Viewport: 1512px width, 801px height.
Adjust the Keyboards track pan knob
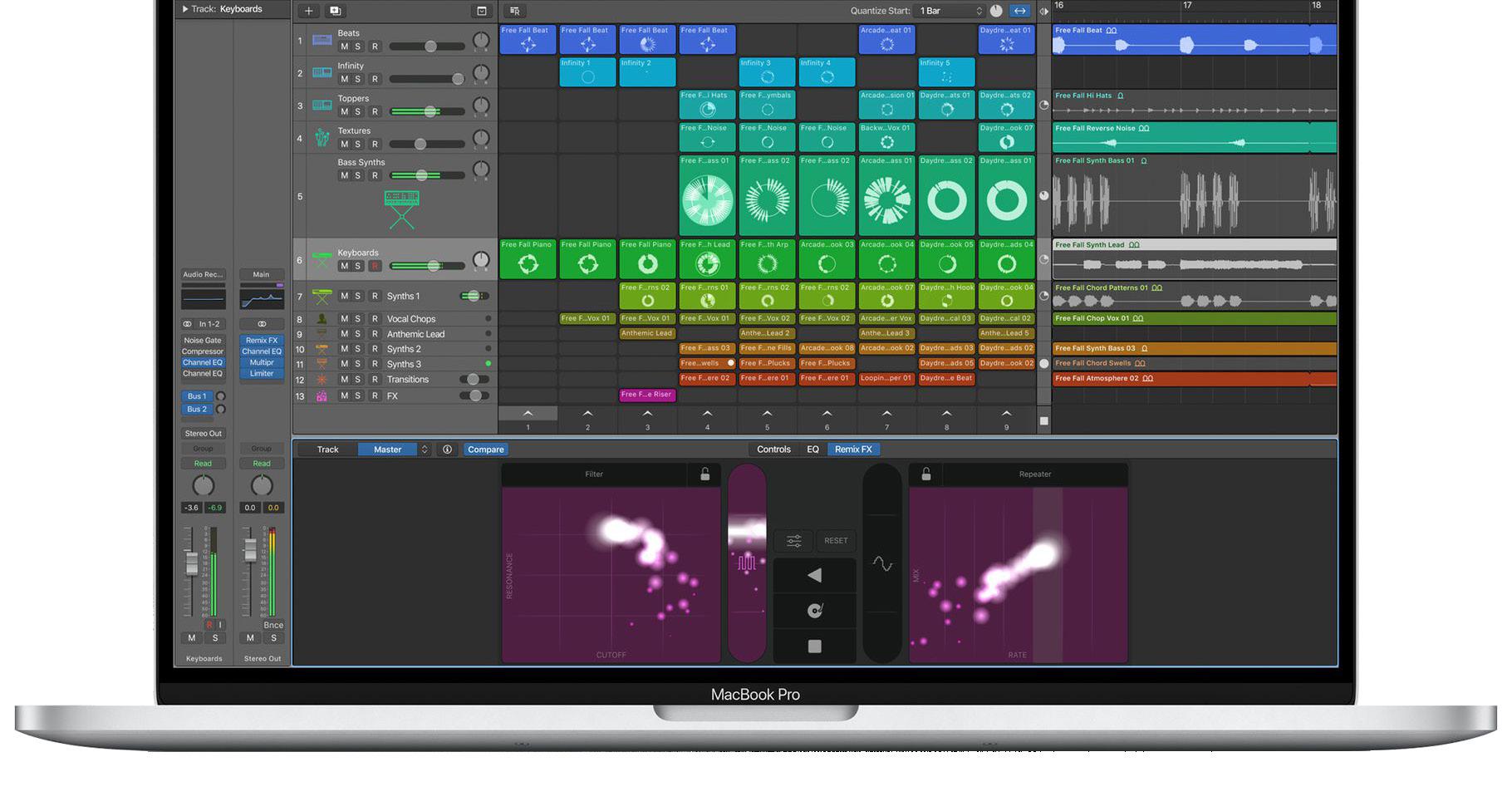click(x=481, y=260)
